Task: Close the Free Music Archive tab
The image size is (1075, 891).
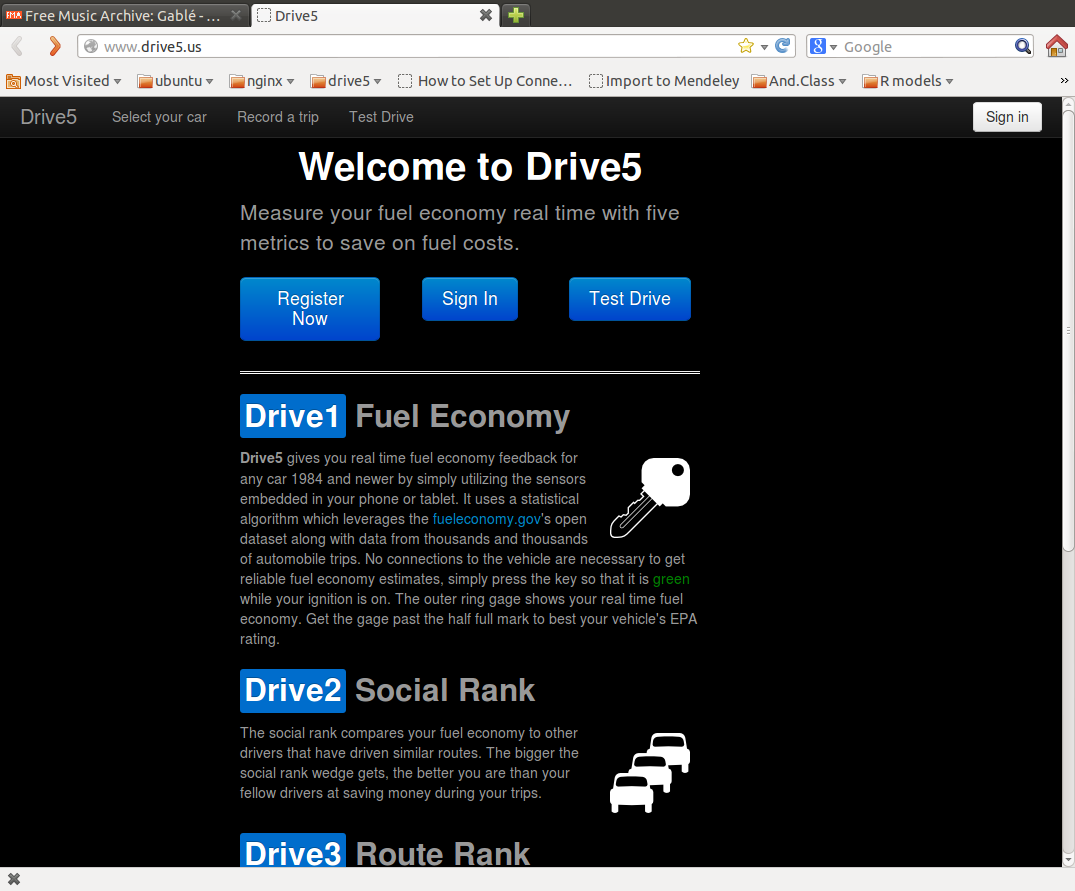Action: click(236, 15)
